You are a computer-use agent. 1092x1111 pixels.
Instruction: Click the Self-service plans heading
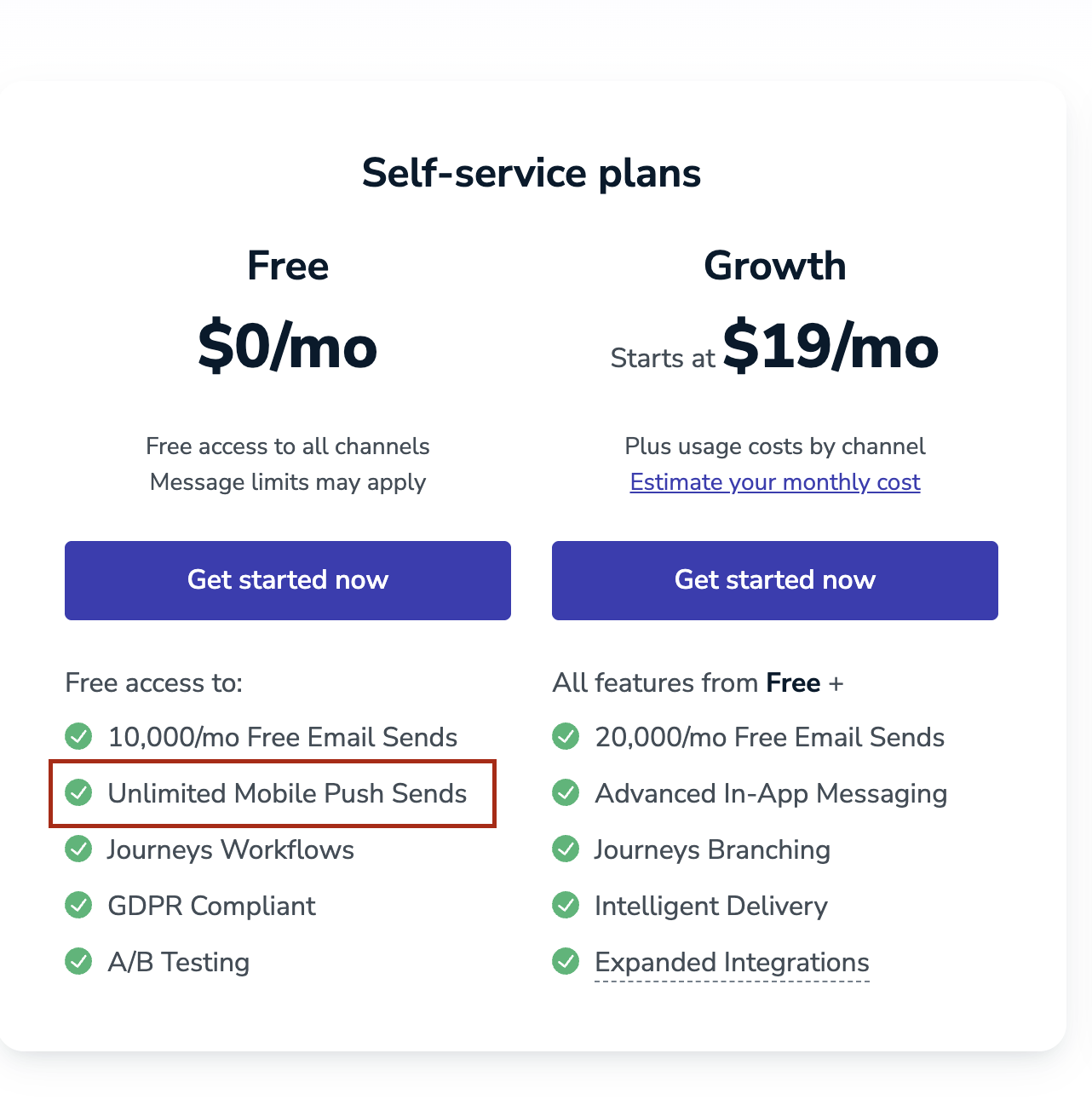coord(532,173)
